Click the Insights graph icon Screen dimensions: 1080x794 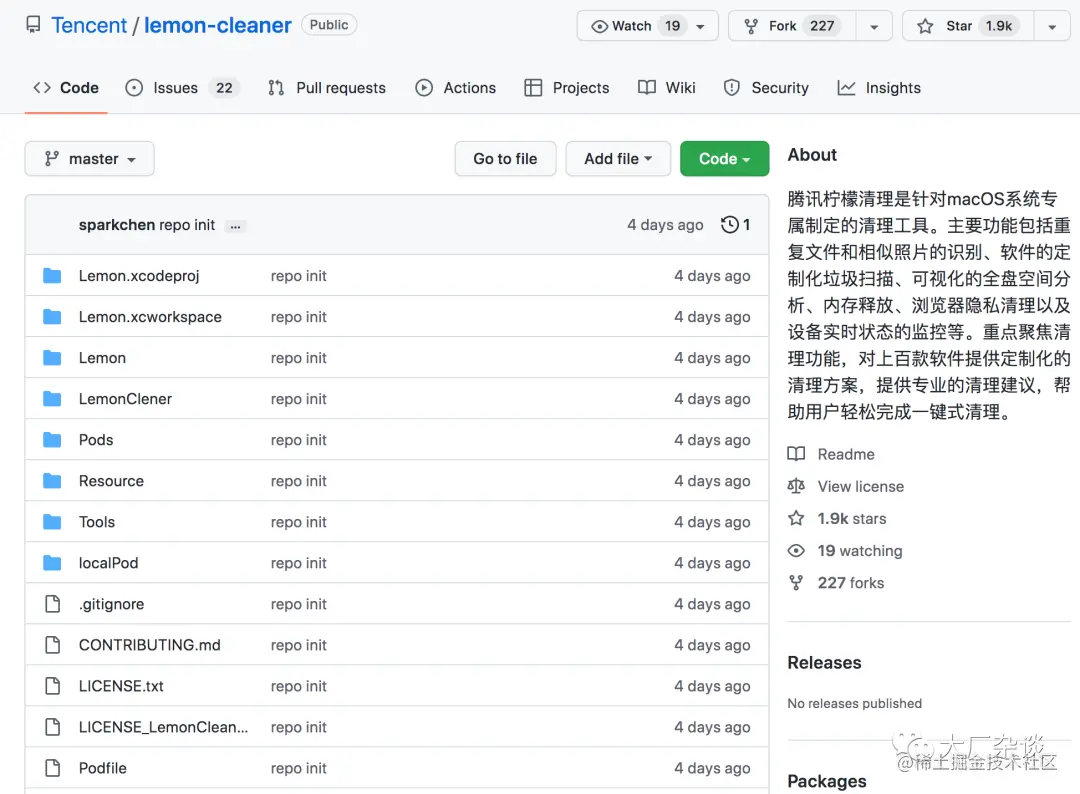(847, 88)
